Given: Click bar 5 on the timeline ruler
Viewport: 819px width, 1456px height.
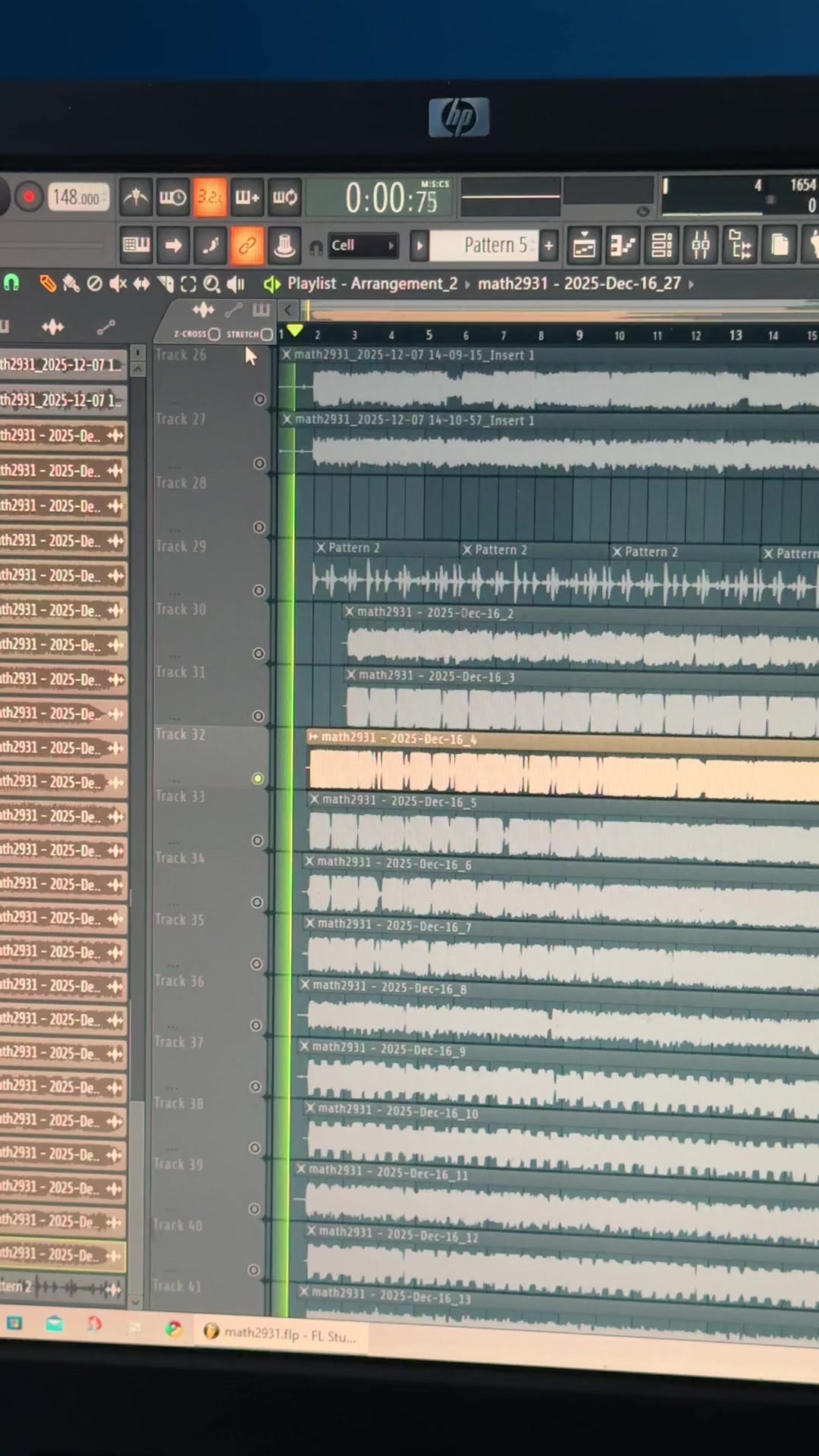Looking at the screenshot, I should (x=429, y=335).
